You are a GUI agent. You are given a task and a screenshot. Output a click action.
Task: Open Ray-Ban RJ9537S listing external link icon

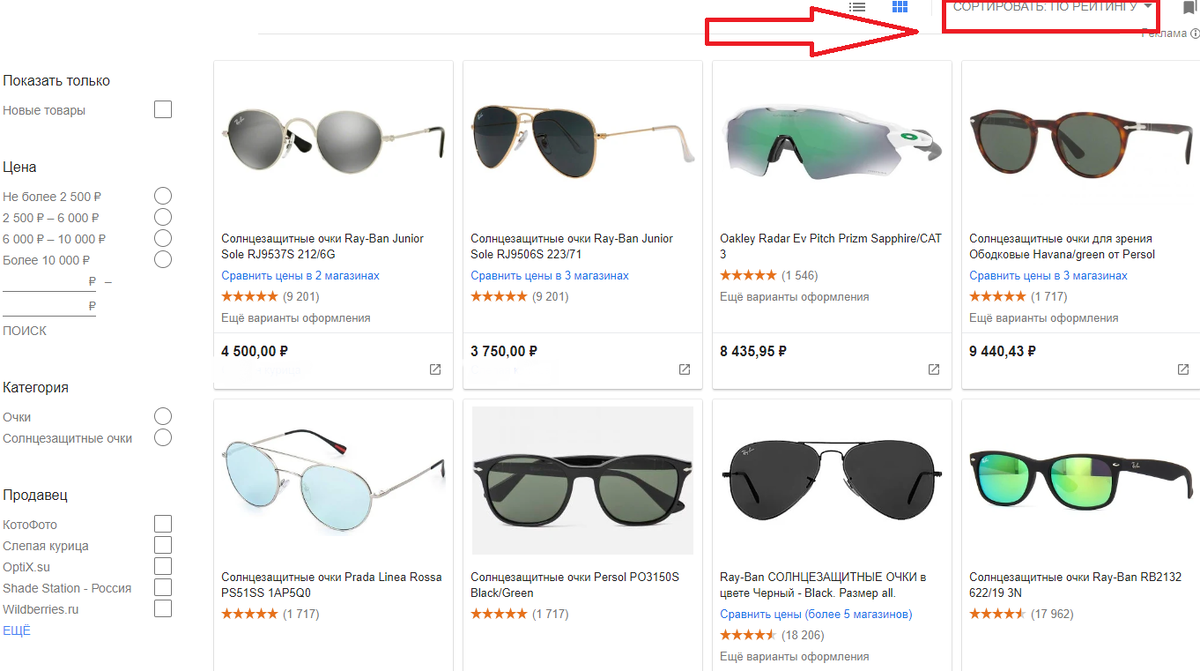(x=435, y=370)
